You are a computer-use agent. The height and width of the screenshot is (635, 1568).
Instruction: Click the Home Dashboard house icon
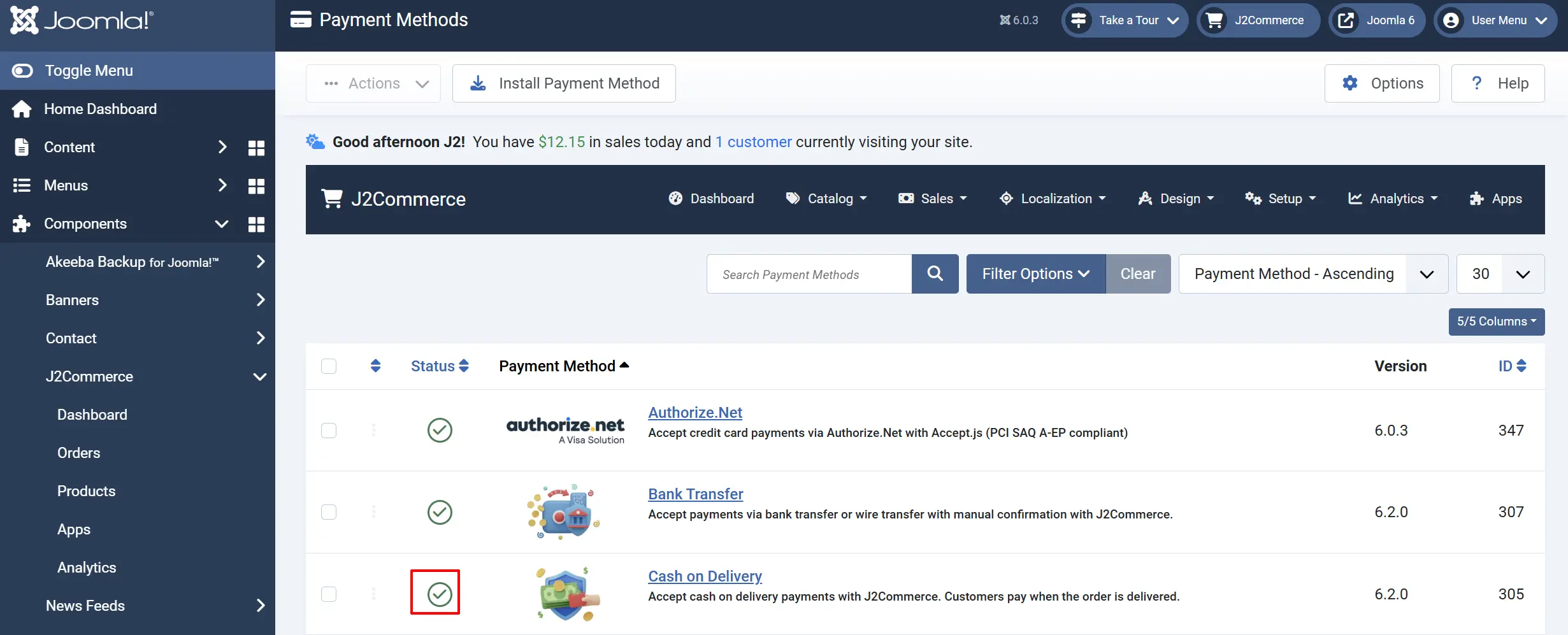[22, 109]
